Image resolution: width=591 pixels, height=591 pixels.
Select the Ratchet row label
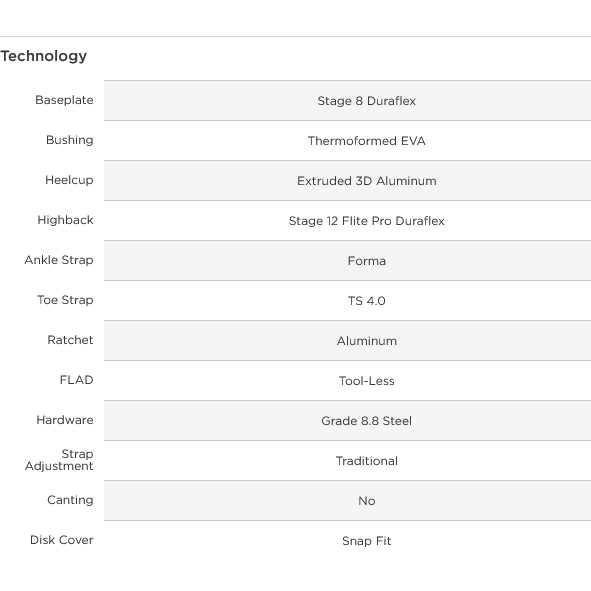pyautogui.click(x=70, y=340)
